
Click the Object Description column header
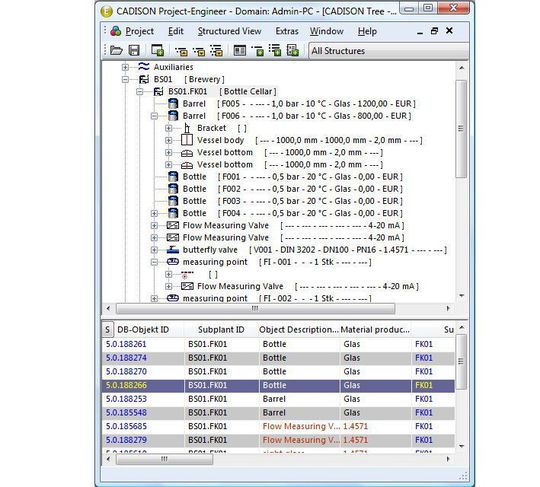tap(299, 330)
